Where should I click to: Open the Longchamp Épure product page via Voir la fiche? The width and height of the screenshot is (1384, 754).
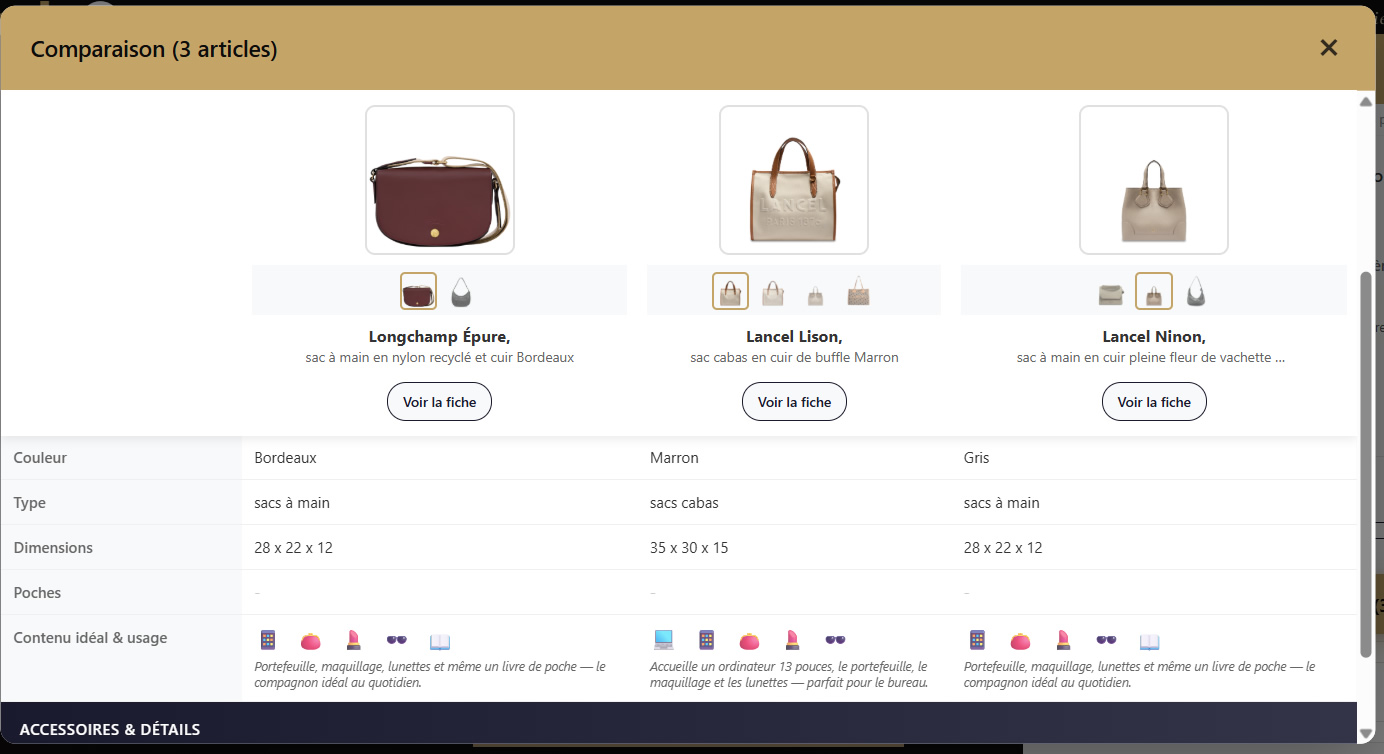(439, 401)
